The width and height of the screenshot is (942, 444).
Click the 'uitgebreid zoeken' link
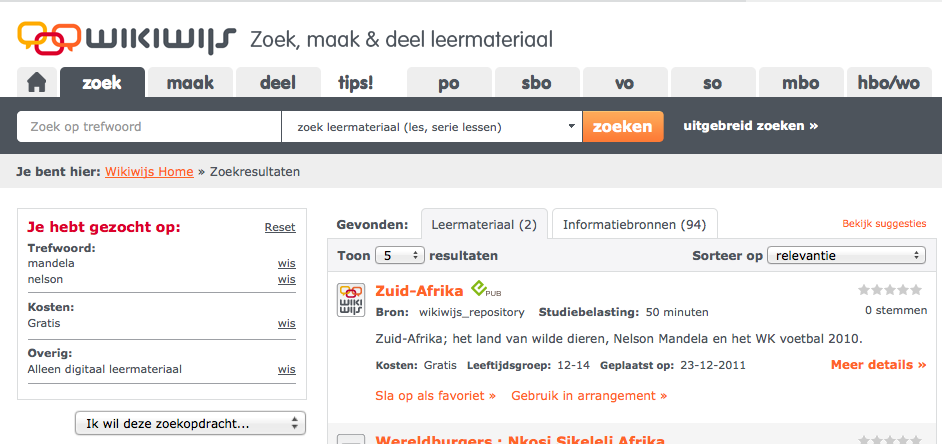(750, 126)
